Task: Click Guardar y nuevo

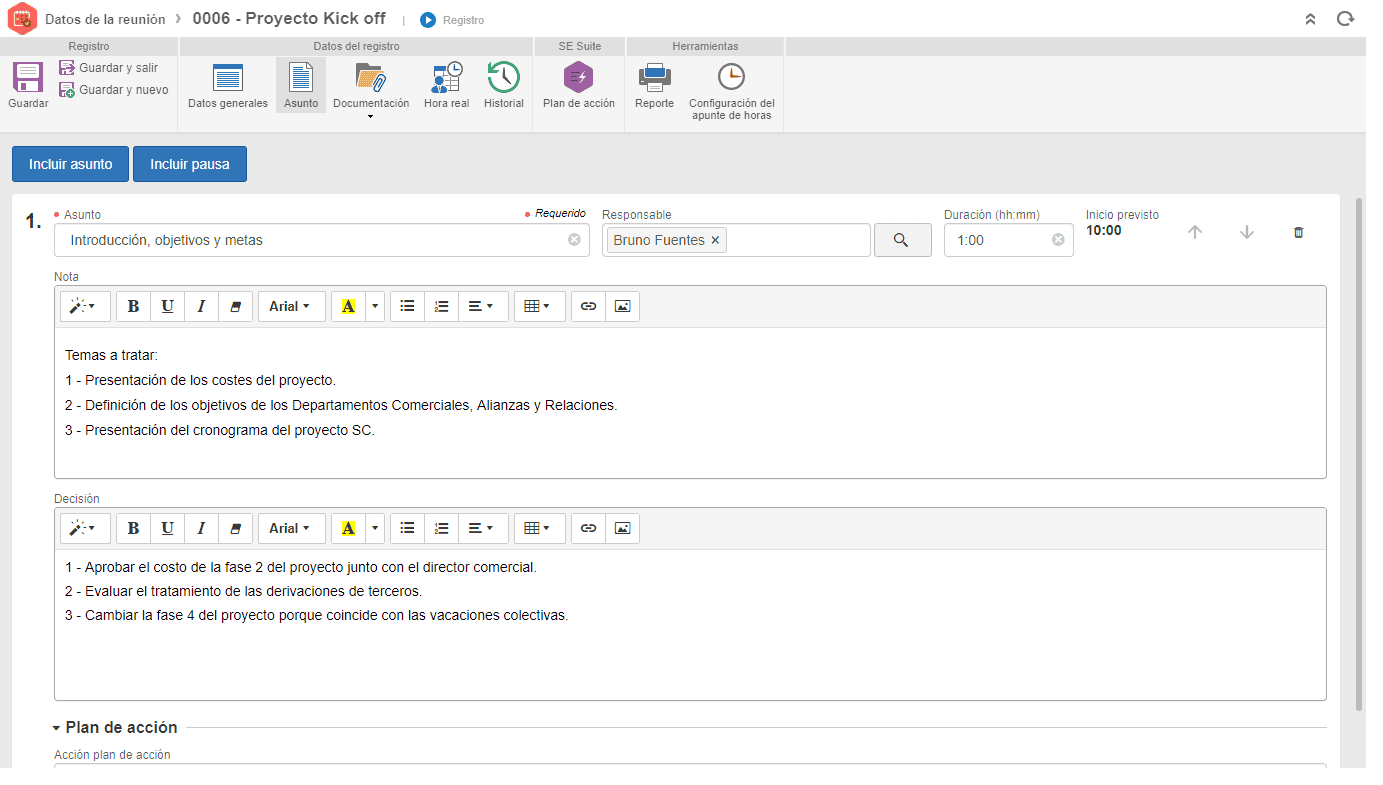Action: click(x=113, y=90)
